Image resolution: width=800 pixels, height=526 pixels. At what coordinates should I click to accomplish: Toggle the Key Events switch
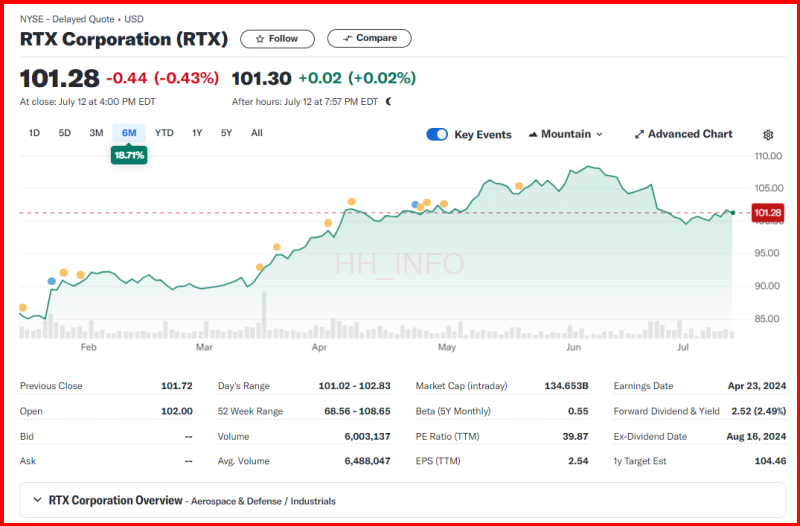click(437, 135)
